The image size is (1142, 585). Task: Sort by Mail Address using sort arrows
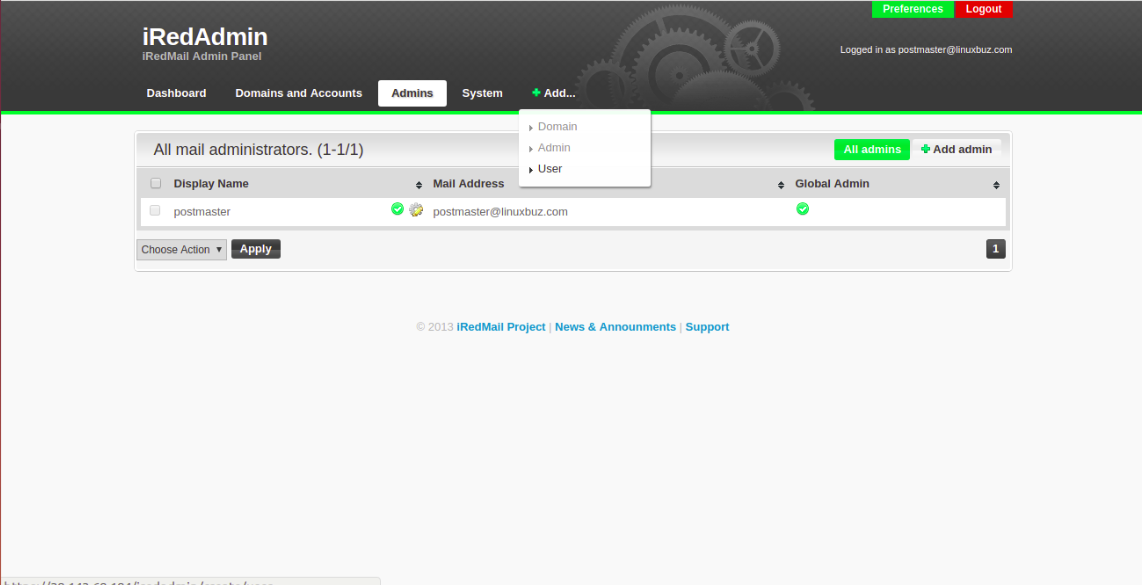[x=781, y=185]
